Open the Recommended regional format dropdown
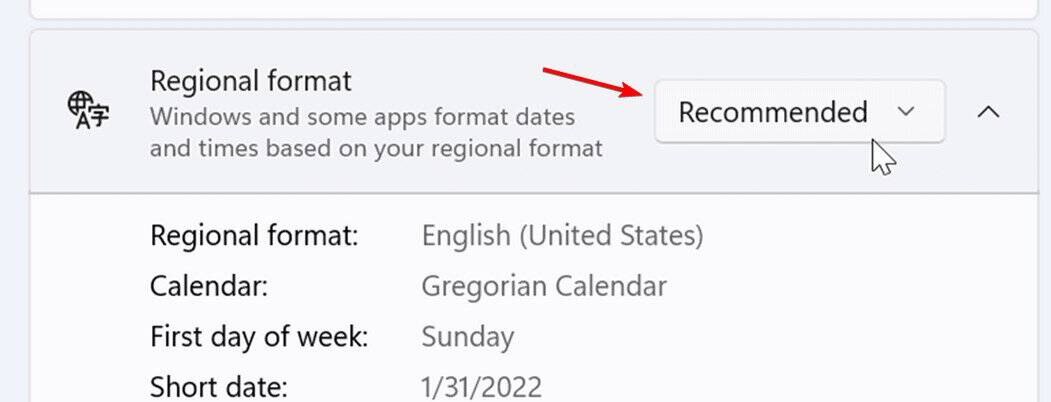This screenshot has height=402, width=1051. tap(800, 111)
